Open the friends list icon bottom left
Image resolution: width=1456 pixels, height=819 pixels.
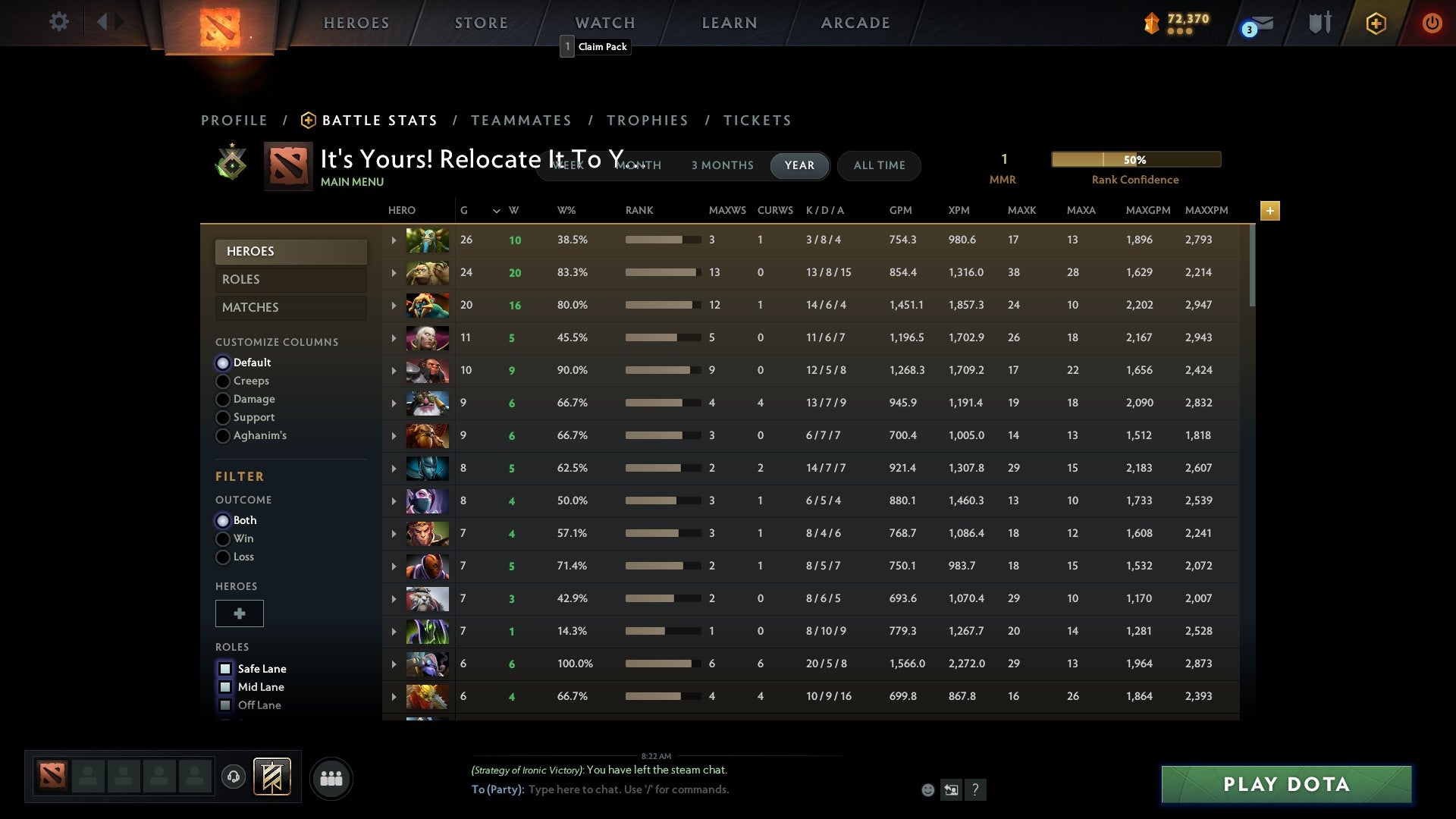pyautogui.click(x=331, y=778)
